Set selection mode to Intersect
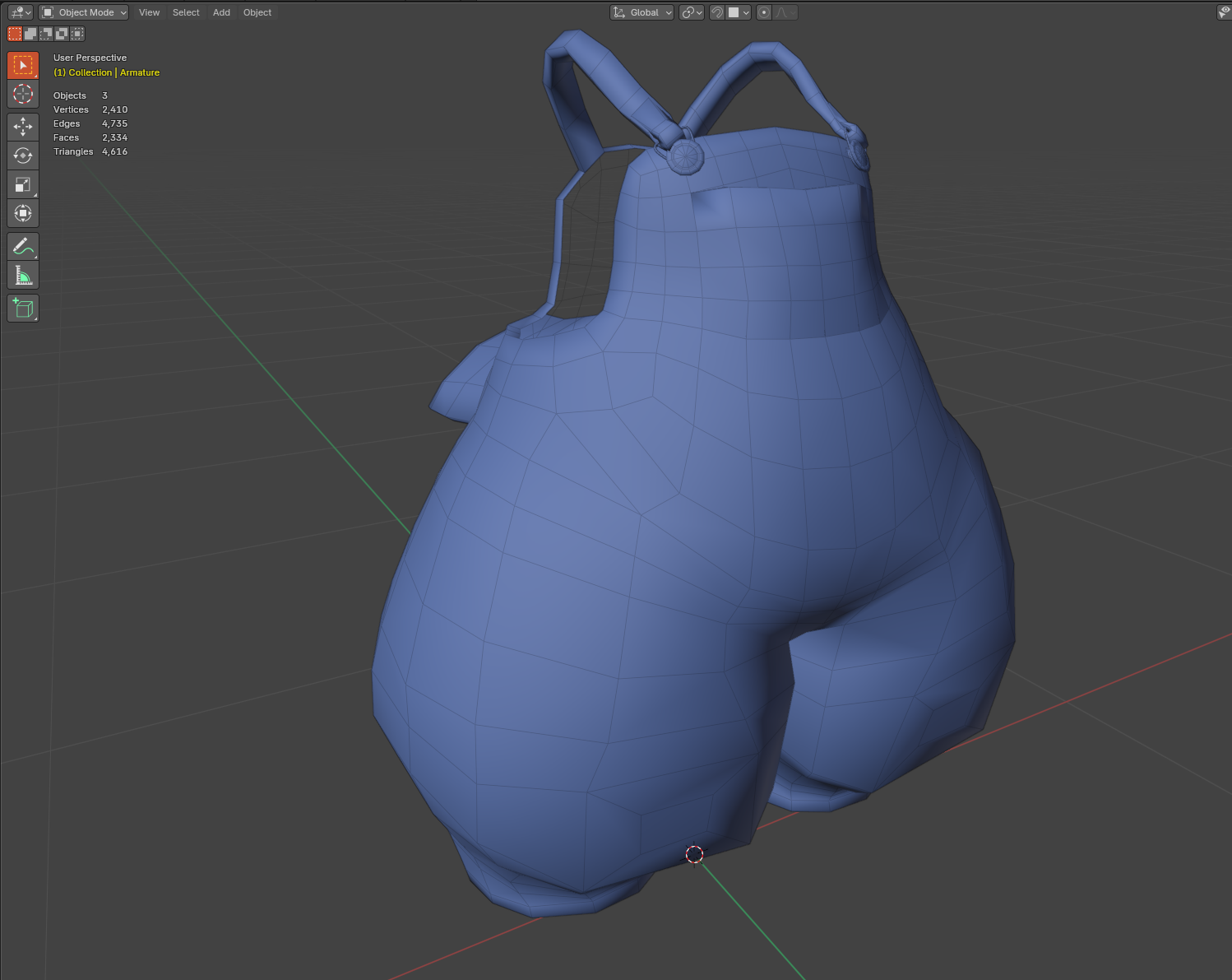Screen dimensions: 1232x980 [77, 34]
